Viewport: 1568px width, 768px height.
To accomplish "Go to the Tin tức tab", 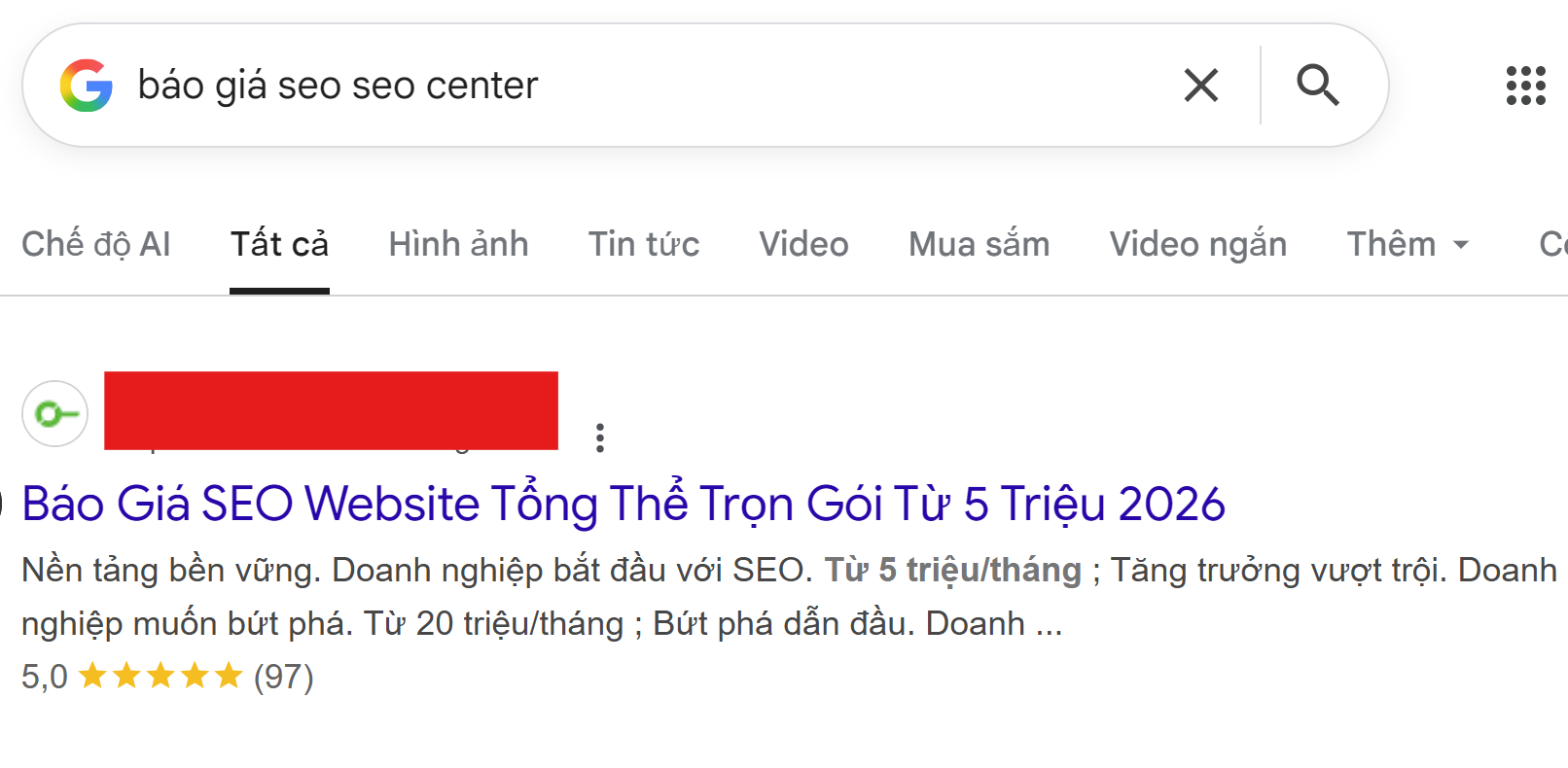I will tap(644, 244).
